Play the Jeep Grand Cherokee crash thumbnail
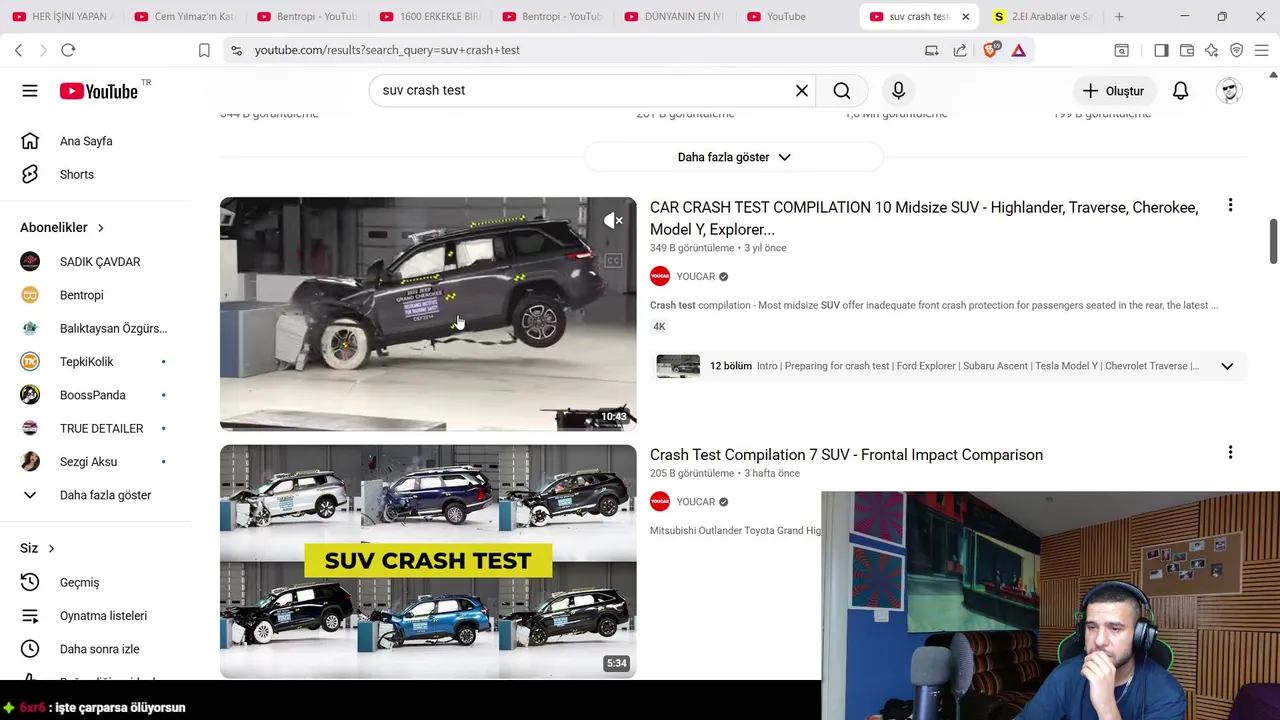This screenshot has width=1280, height=720. [x=428, y=314]
